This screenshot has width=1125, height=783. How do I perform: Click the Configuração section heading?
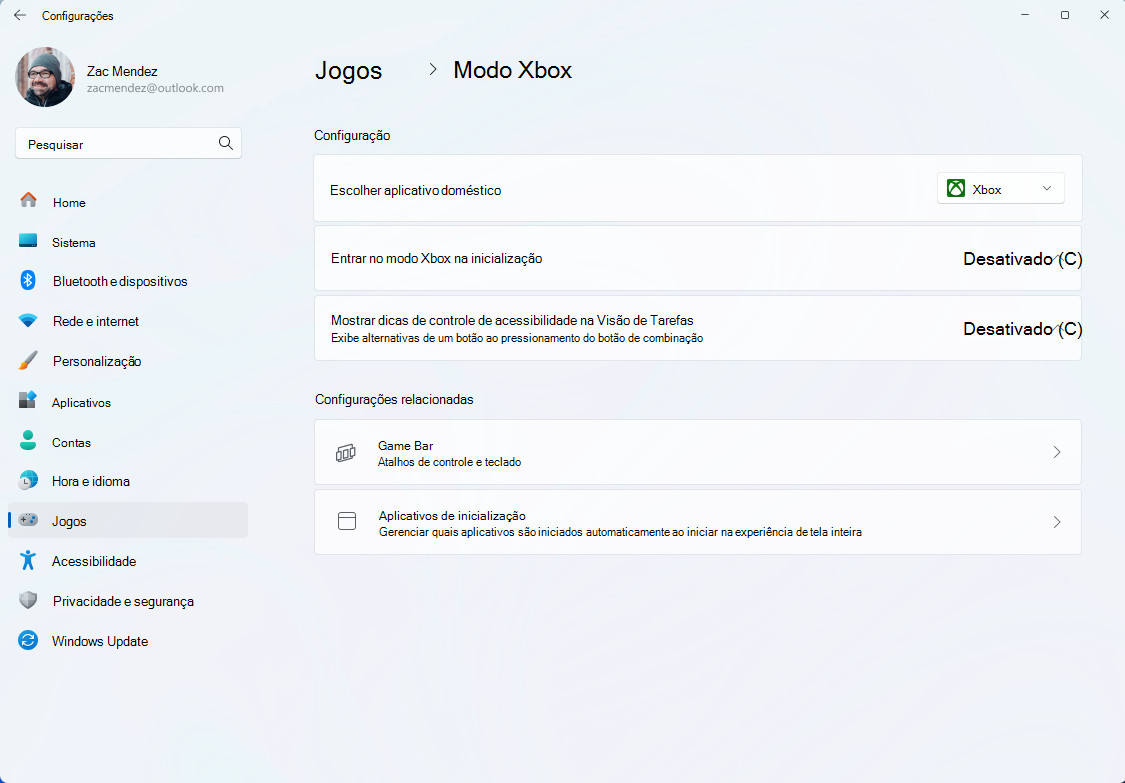[352, 135]
